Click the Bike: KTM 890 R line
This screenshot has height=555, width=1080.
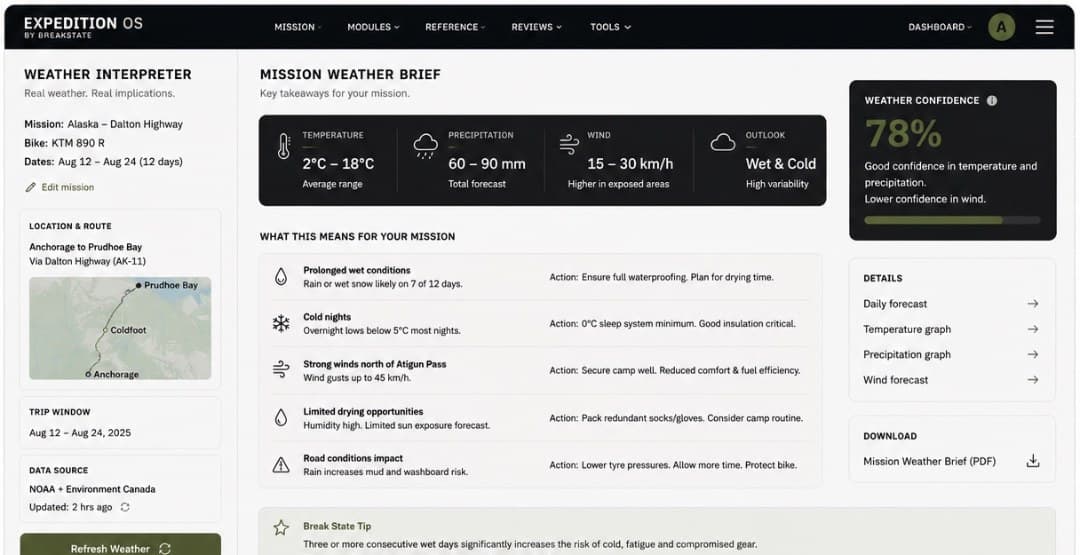click(x=65, y=143)
